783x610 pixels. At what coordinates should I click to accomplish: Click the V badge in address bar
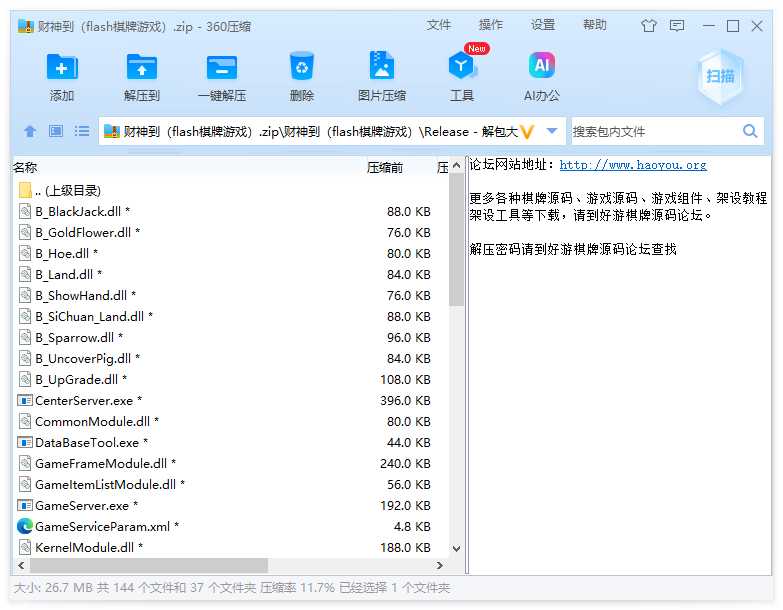click(x=527, y=132)
